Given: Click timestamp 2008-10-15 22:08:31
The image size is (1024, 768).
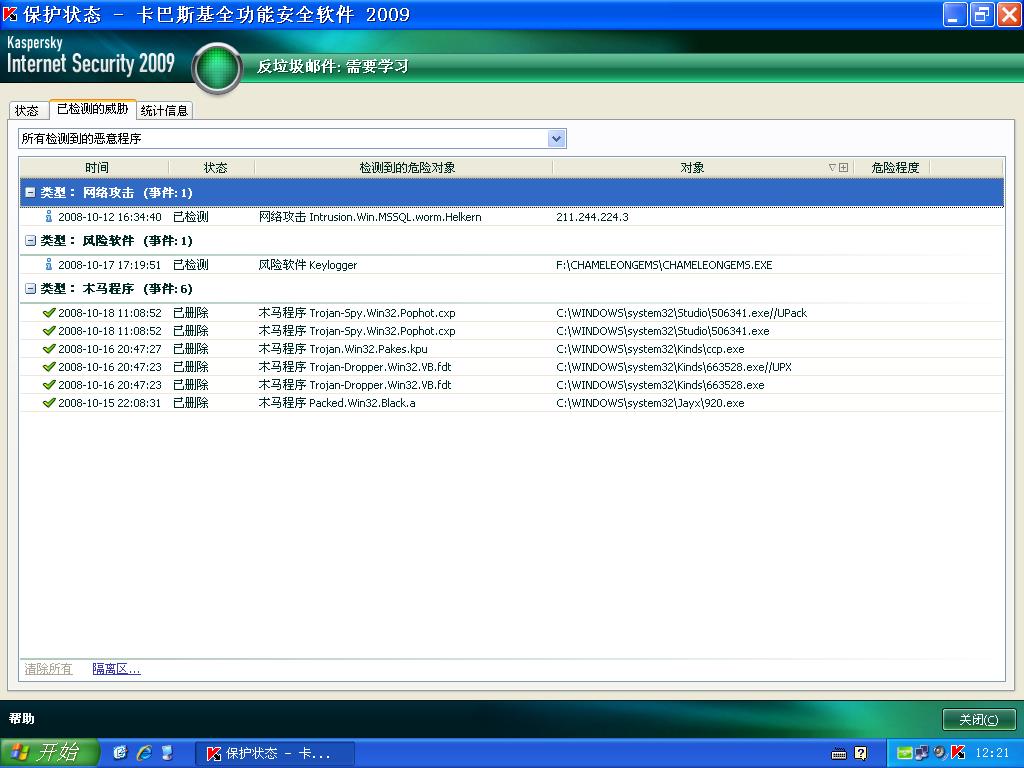Looking at the screenshot, I should (x=110, y=403).
